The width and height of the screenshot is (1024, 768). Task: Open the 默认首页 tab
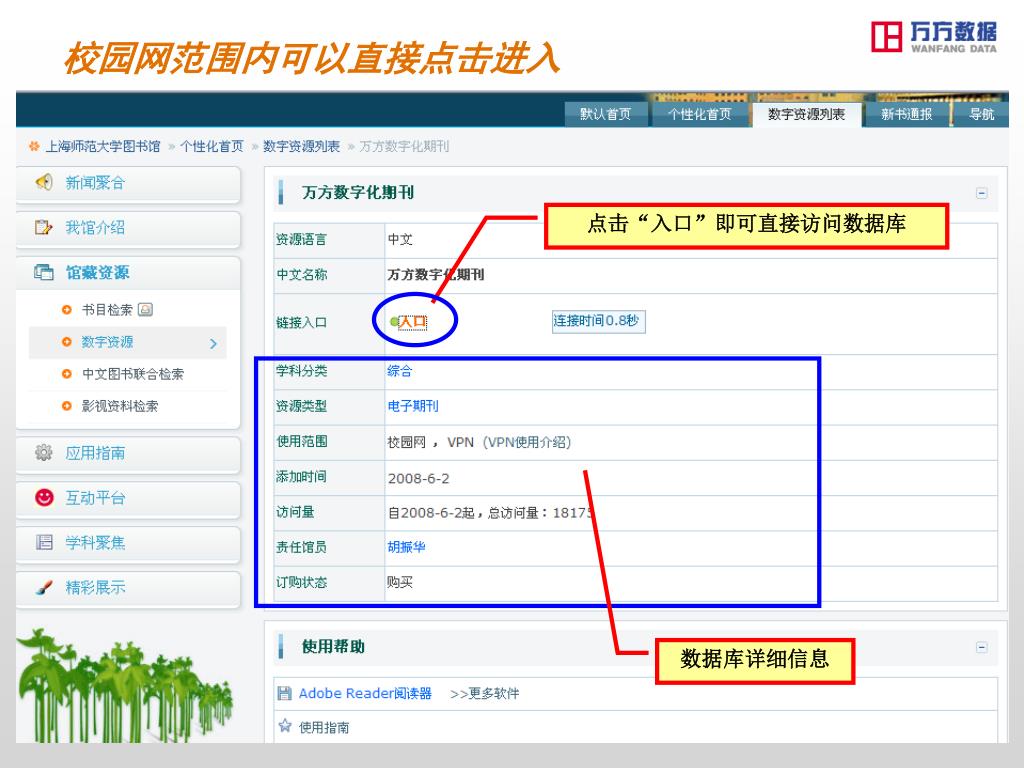tap(606, 114)
